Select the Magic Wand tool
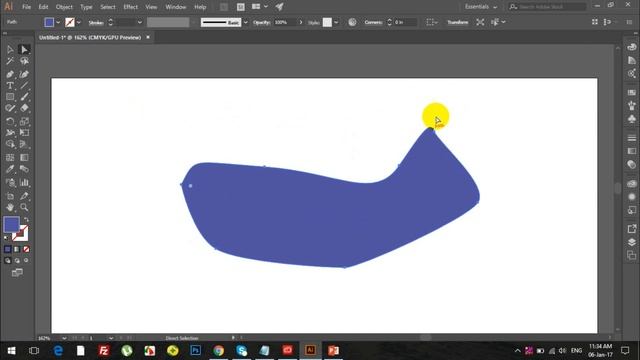The image size is (640, 360). tap(10, 61)
